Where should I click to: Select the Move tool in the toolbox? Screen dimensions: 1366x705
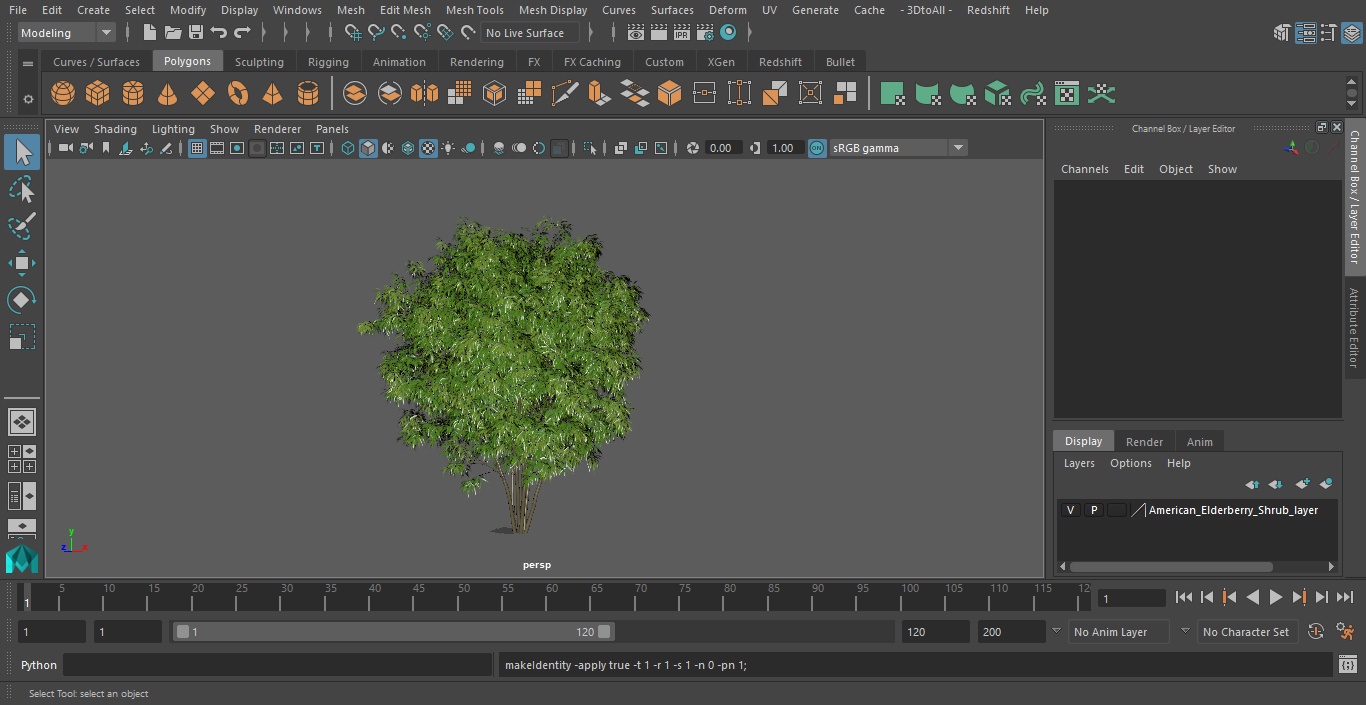[x=22, y=263]
